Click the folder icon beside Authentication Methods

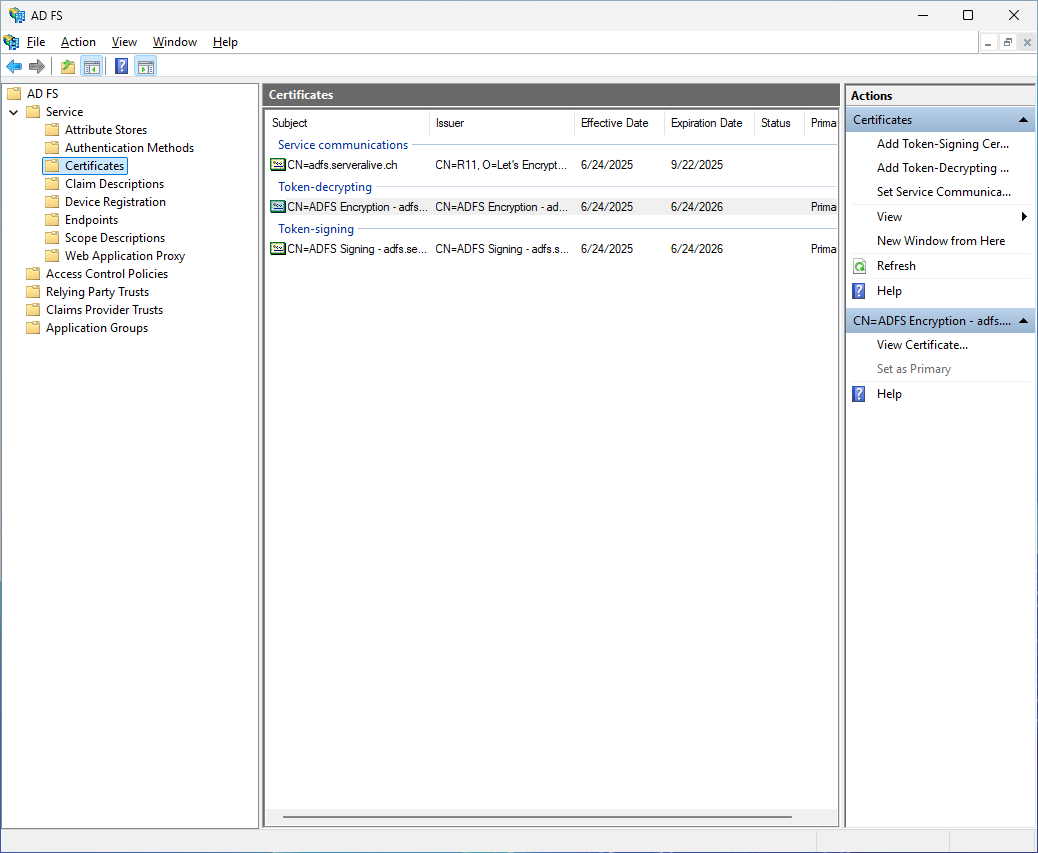52,148
